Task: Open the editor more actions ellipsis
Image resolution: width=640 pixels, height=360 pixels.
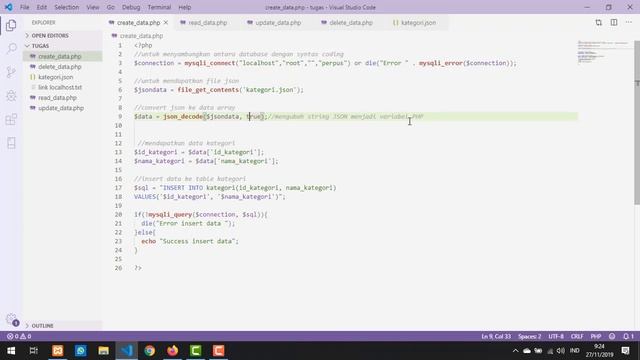Action: click(629, 23)
